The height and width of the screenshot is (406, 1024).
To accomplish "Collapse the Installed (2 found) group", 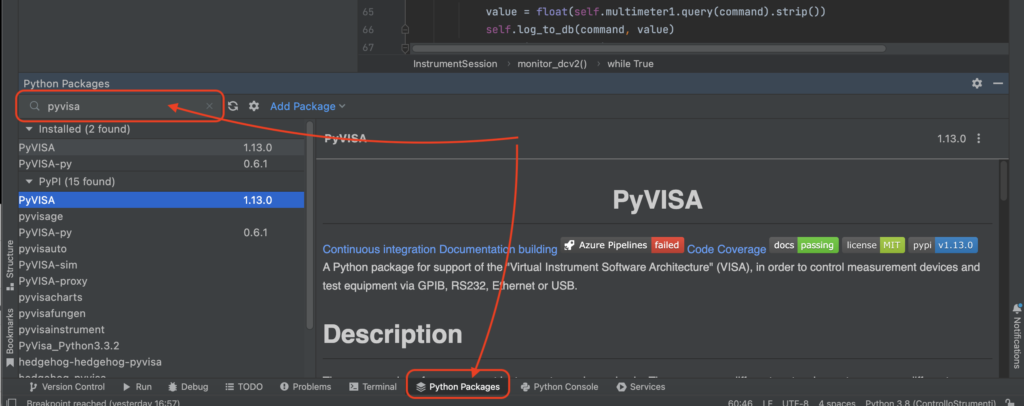I will pos(29,129).
